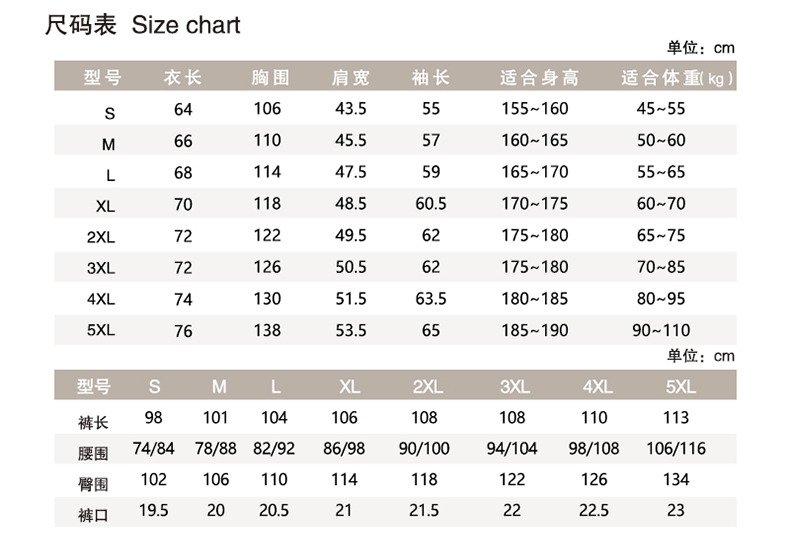Click the 袖长 column header
790x542 pixels.
pyautogui.click(x=431, y=77)
